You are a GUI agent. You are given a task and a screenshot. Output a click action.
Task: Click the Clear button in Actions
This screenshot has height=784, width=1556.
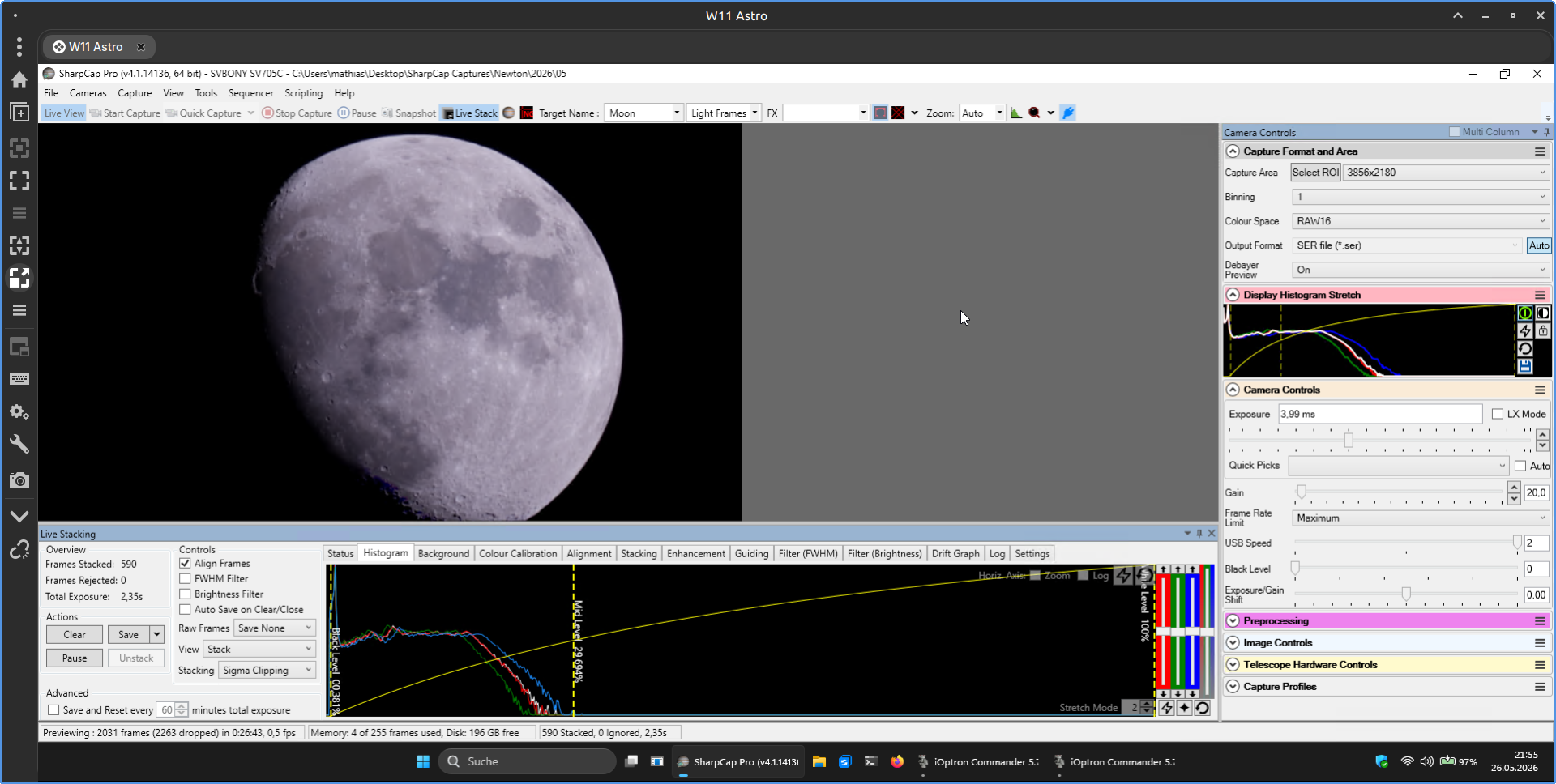(x=75, y=635)
